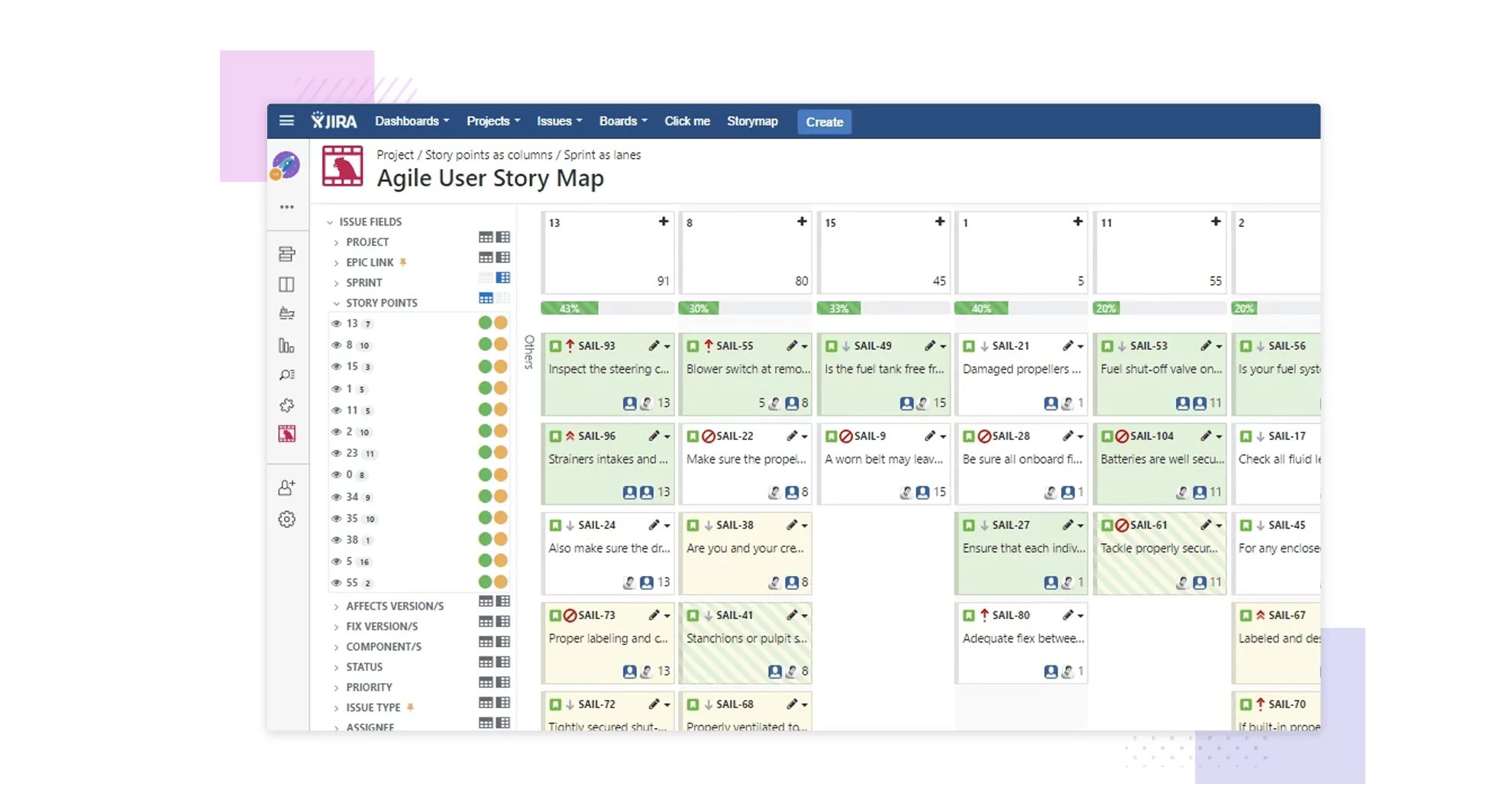This screenshot has width=1512, height=787.
Task: Click the add user icon in the sidebar
Action: pyautogui.click(x=286, y=487)
